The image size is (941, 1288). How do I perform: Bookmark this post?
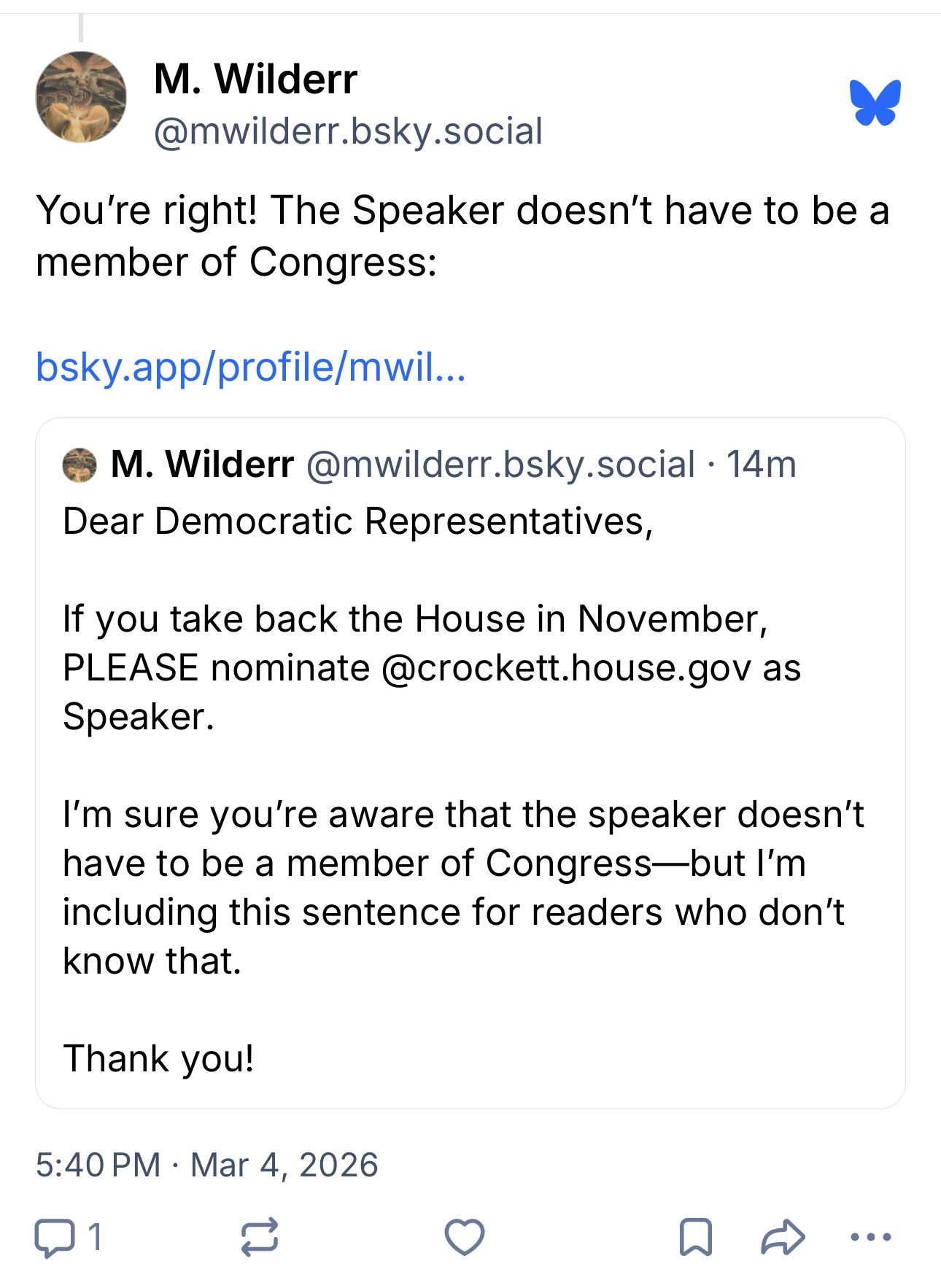[x=695, y=1237]
